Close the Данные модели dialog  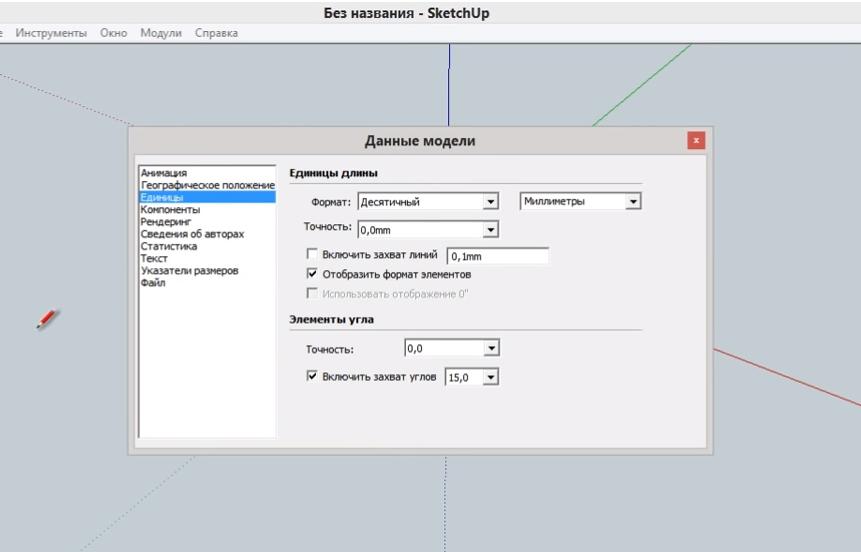click(696, 141)
